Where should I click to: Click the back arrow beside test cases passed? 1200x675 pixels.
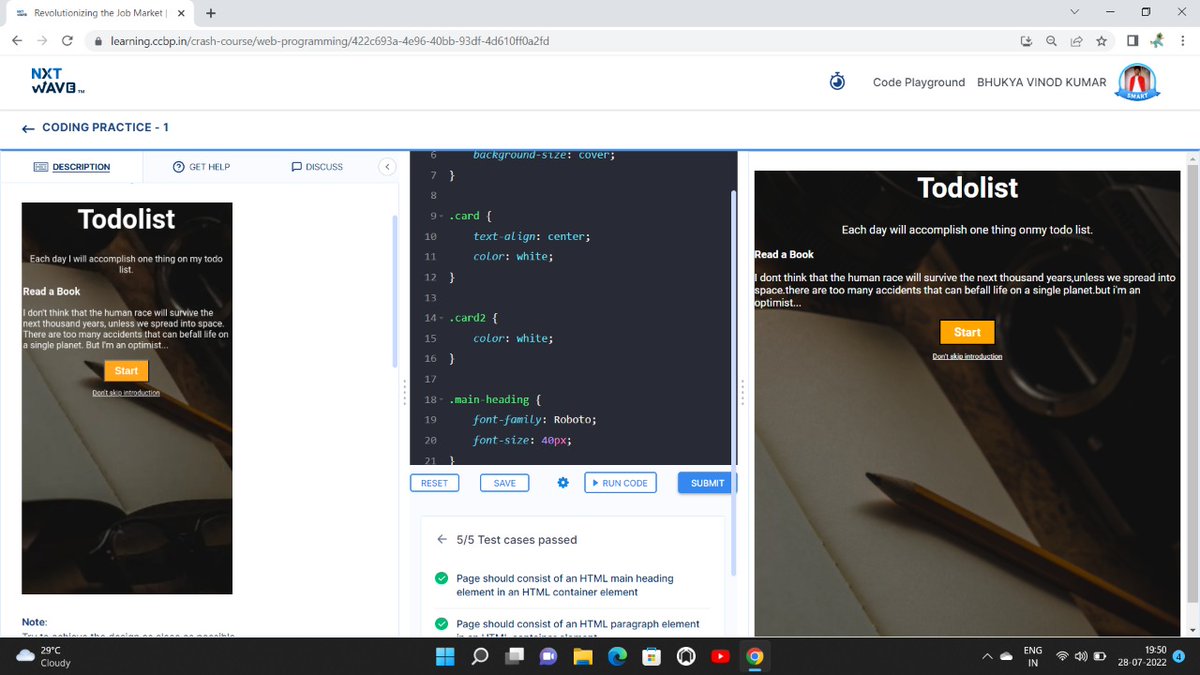(x=442, y=540)
